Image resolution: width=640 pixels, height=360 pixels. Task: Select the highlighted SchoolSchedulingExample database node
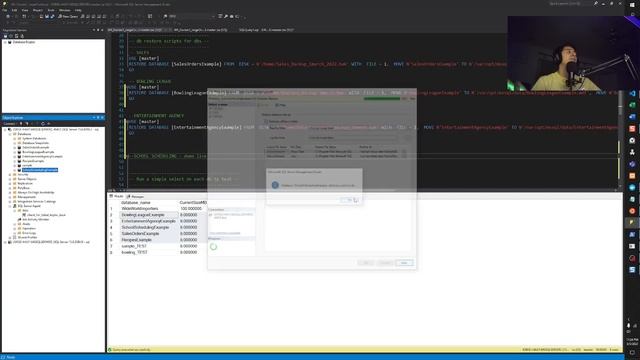[x=40, y=170]
